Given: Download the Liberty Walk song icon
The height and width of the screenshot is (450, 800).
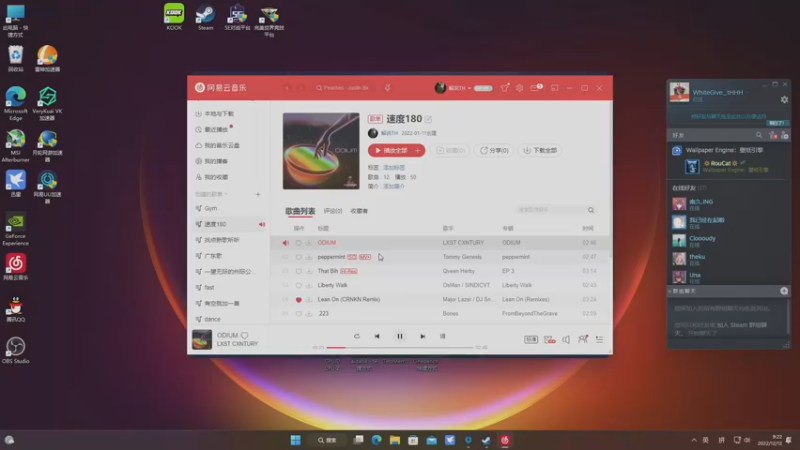Looking at the screenshot, I should tap(309, 285).
